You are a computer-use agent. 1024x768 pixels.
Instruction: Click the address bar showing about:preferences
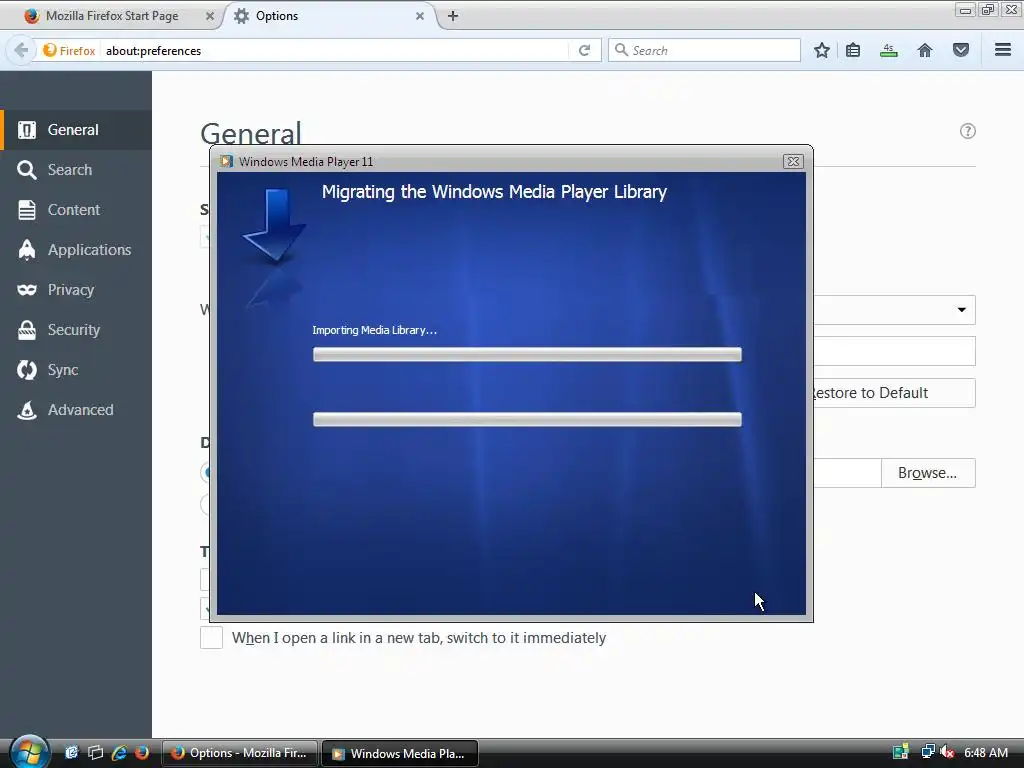[x=333, y=50]
